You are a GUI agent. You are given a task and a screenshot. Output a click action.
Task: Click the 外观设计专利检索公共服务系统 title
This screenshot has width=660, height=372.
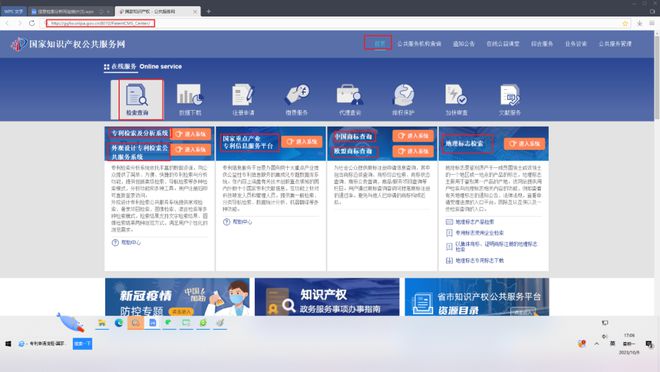point(139,152)
